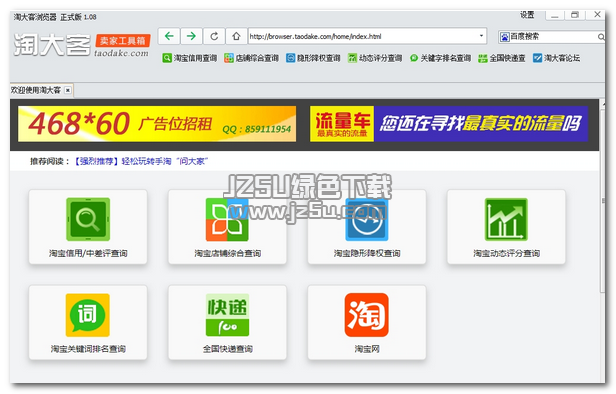Open 淘宝信用查询 toolbar shortcut

[189, 58]
